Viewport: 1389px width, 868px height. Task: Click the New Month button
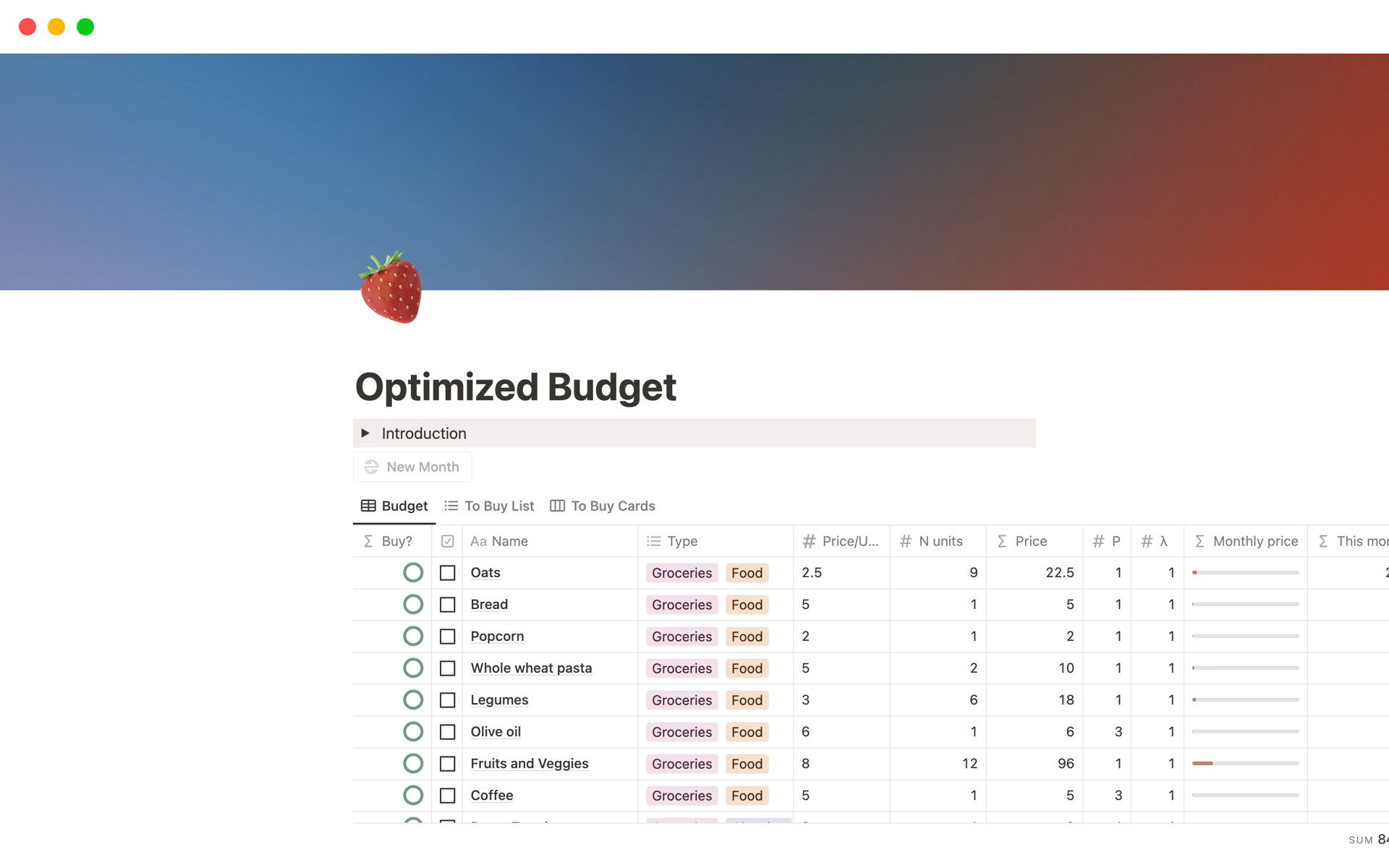[412, 467]
